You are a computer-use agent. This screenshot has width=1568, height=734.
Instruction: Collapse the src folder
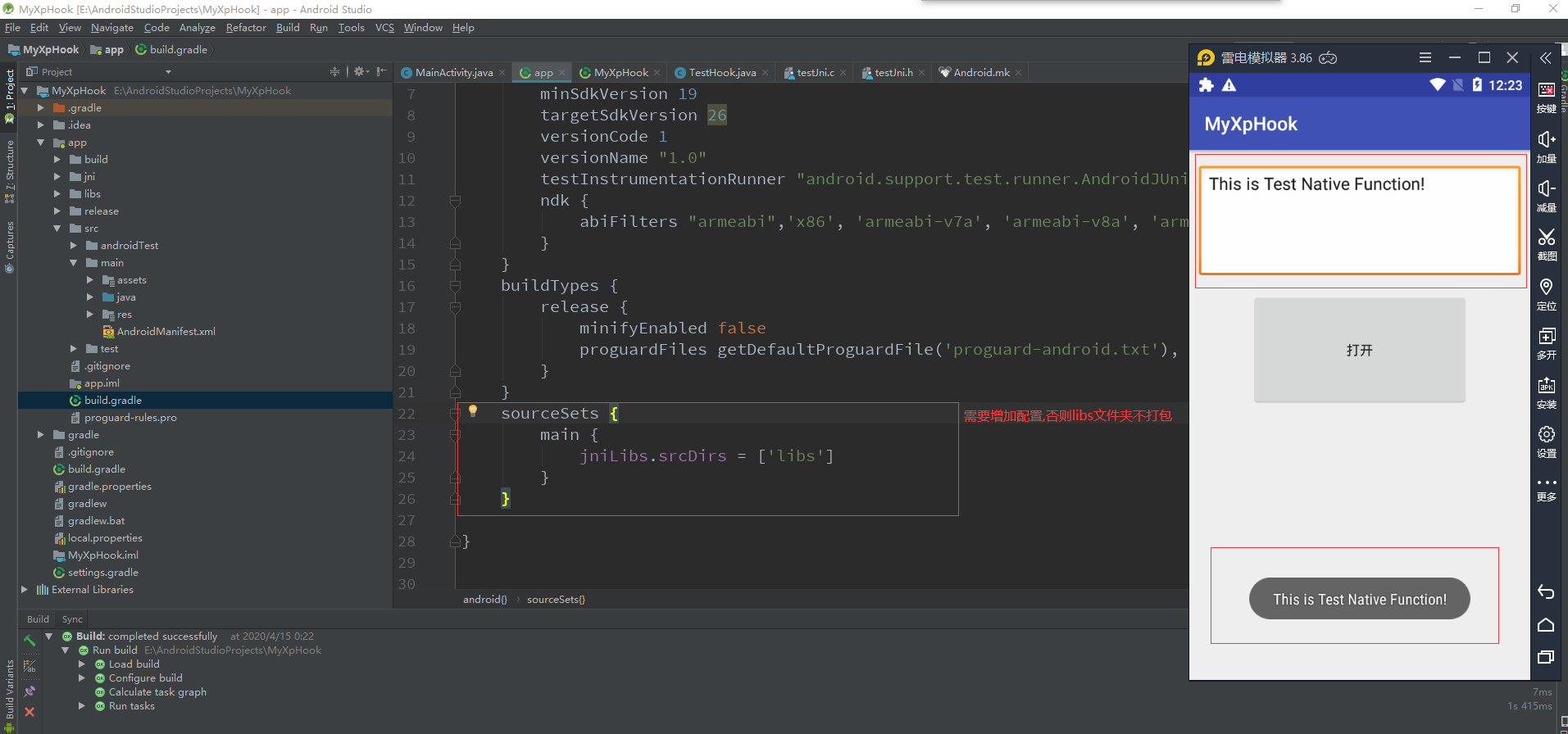(x=57, y=229)
